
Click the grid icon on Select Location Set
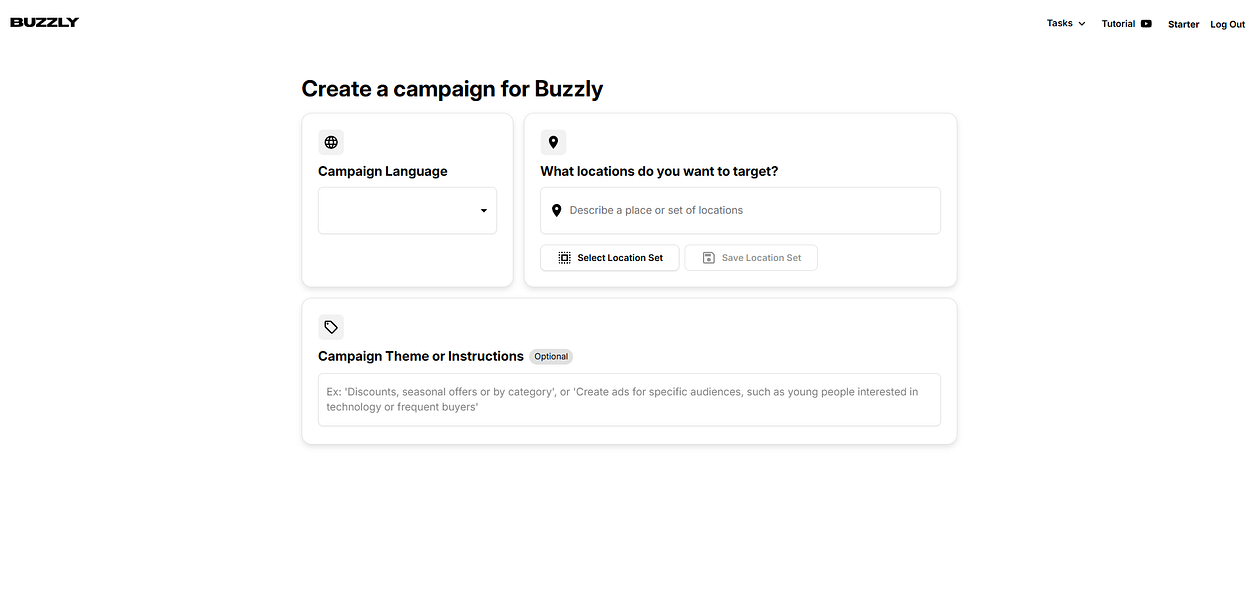(562, 257)
